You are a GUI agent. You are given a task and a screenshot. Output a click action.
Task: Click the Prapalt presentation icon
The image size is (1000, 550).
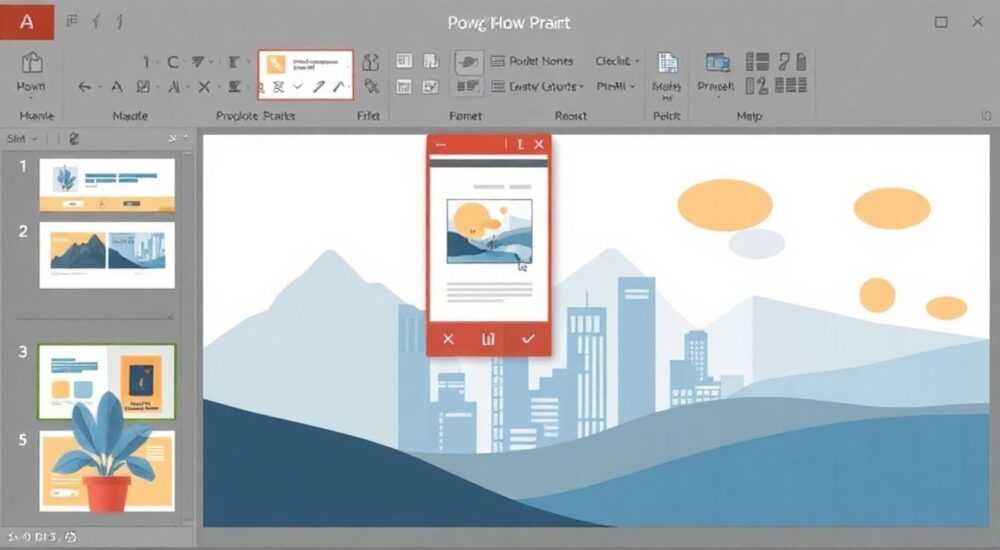point(717,62)
